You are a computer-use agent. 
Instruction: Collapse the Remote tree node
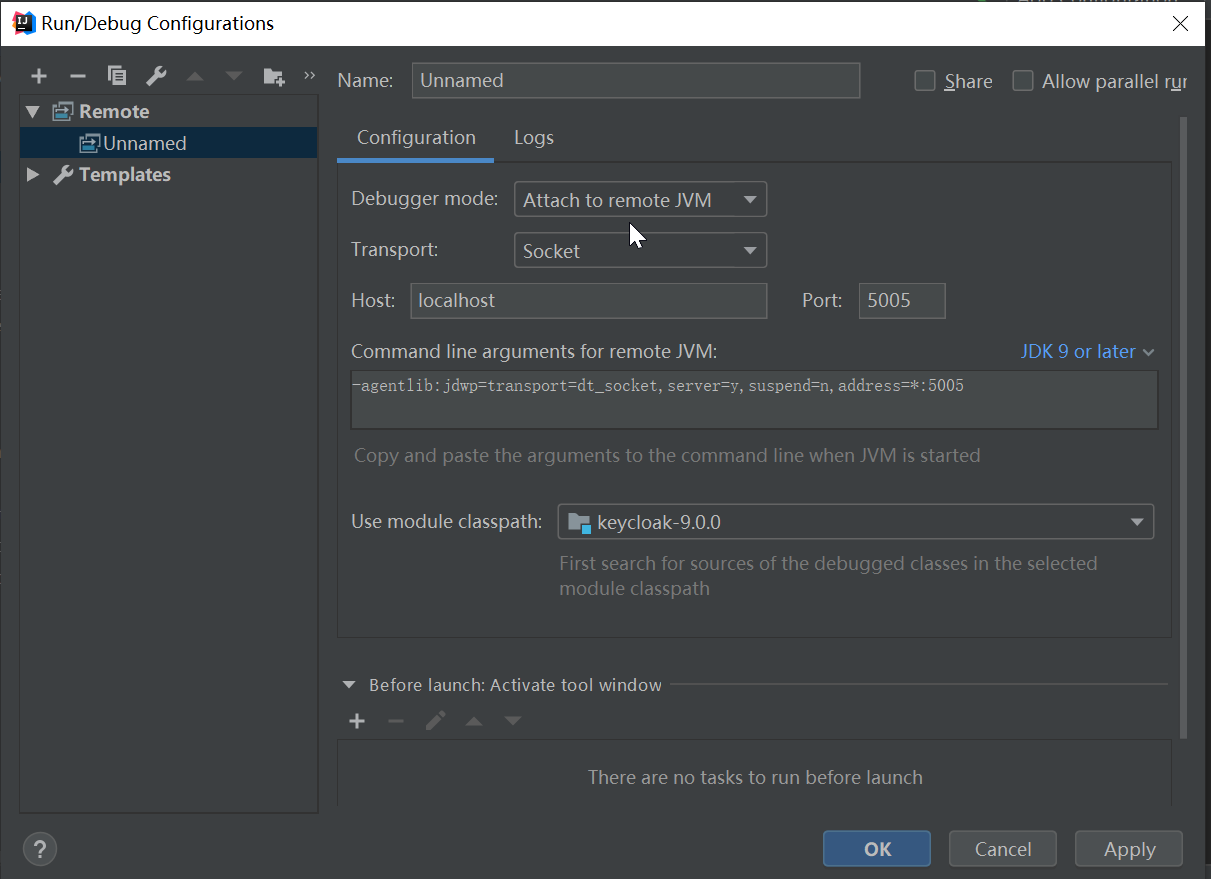pyautogui.click(x=33, y=112)
